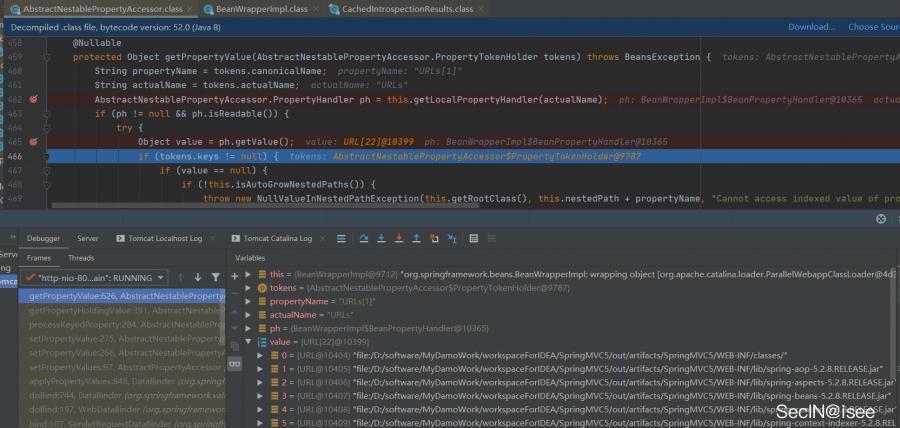Image resolution: width=900 pixels, height=428 pixels.
Task: Select next frame with down arrow
Action: coord(197,278)
